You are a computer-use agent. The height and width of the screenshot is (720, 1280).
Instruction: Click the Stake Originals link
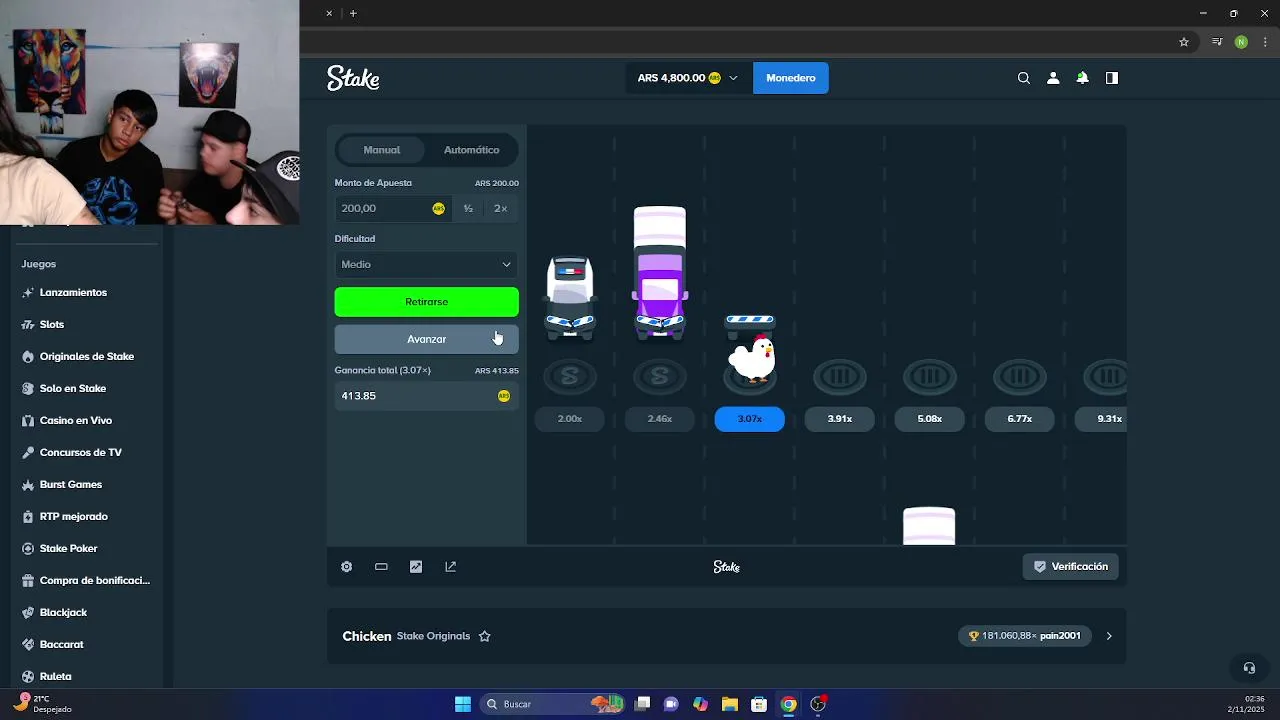[433, 636]
